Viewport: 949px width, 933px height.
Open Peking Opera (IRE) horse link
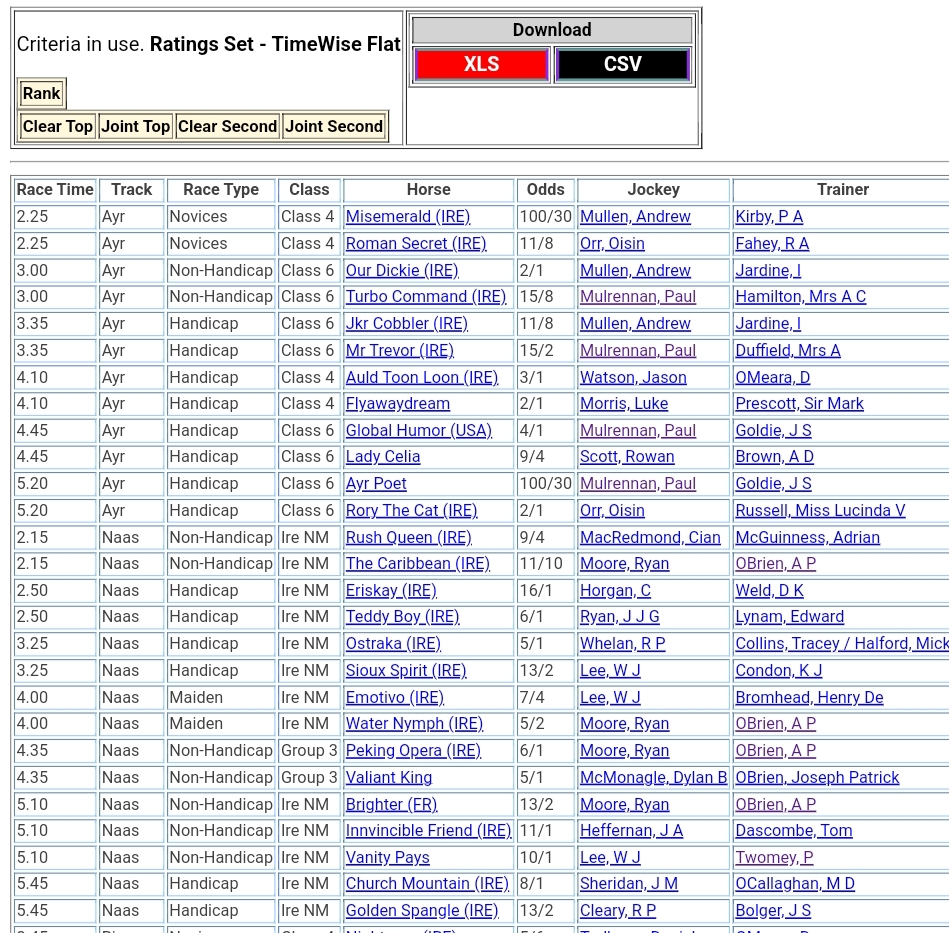coord(413,751)
